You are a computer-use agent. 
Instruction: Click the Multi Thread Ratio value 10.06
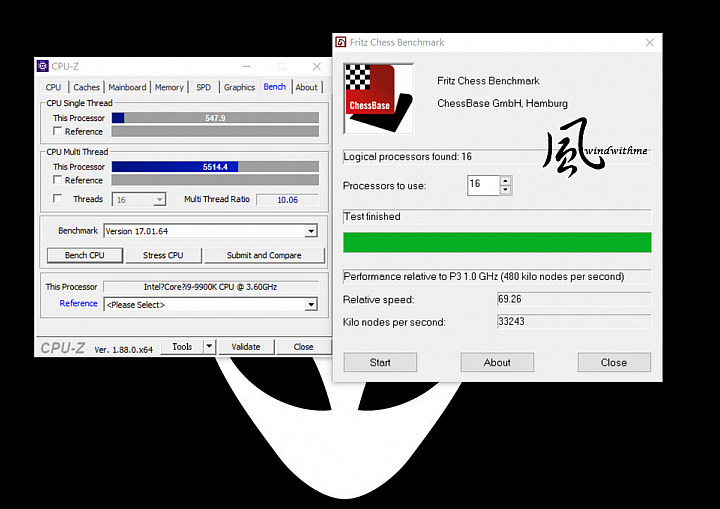(x=287, y=200)
